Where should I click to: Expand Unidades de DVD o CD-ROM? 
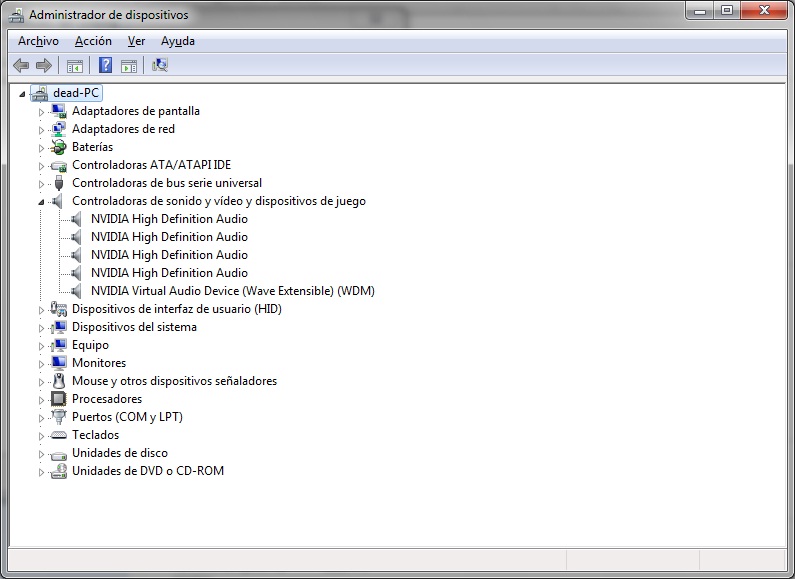point(42,472)
